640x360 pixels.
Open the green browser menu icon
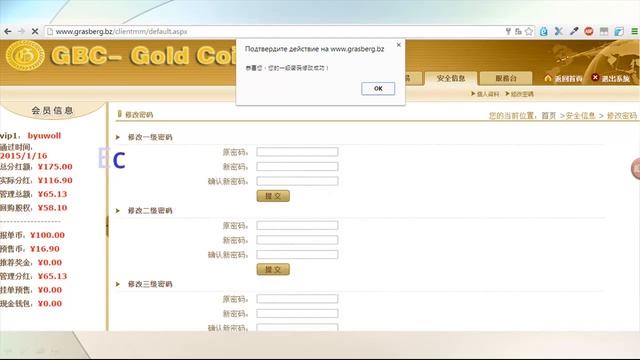634,31
